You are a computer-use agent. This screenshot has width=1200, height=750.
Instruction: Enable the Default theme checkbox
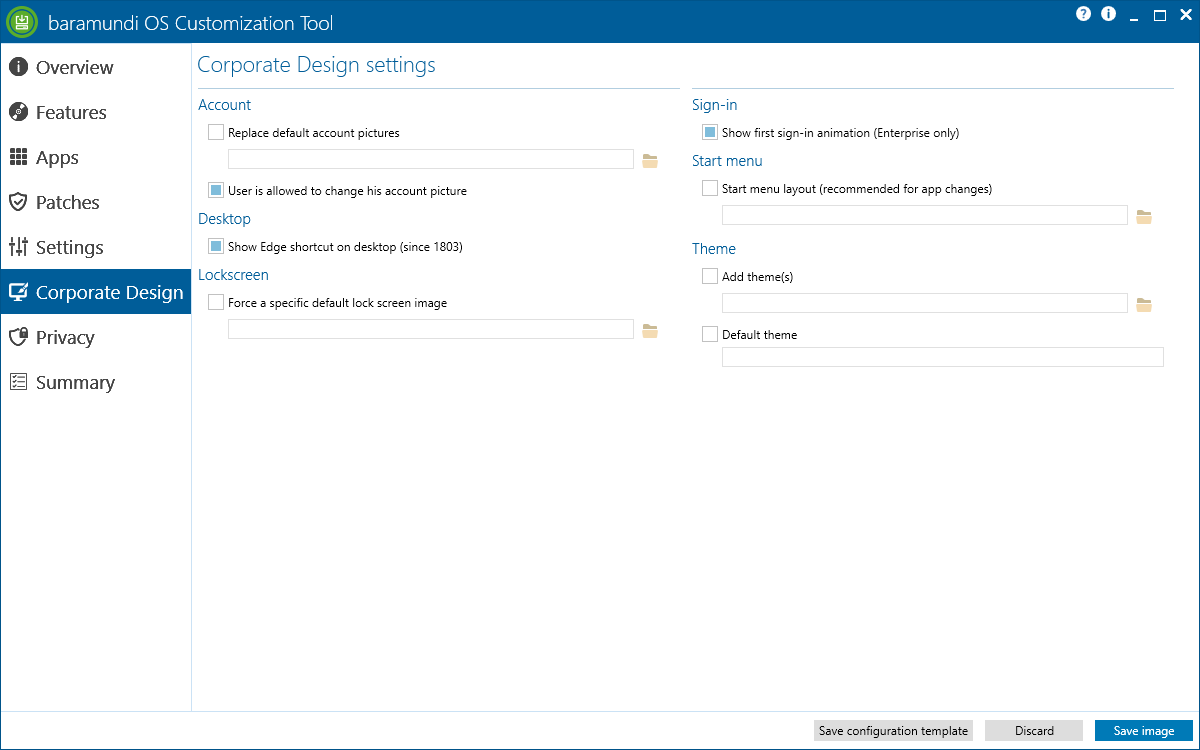point(710,334)
